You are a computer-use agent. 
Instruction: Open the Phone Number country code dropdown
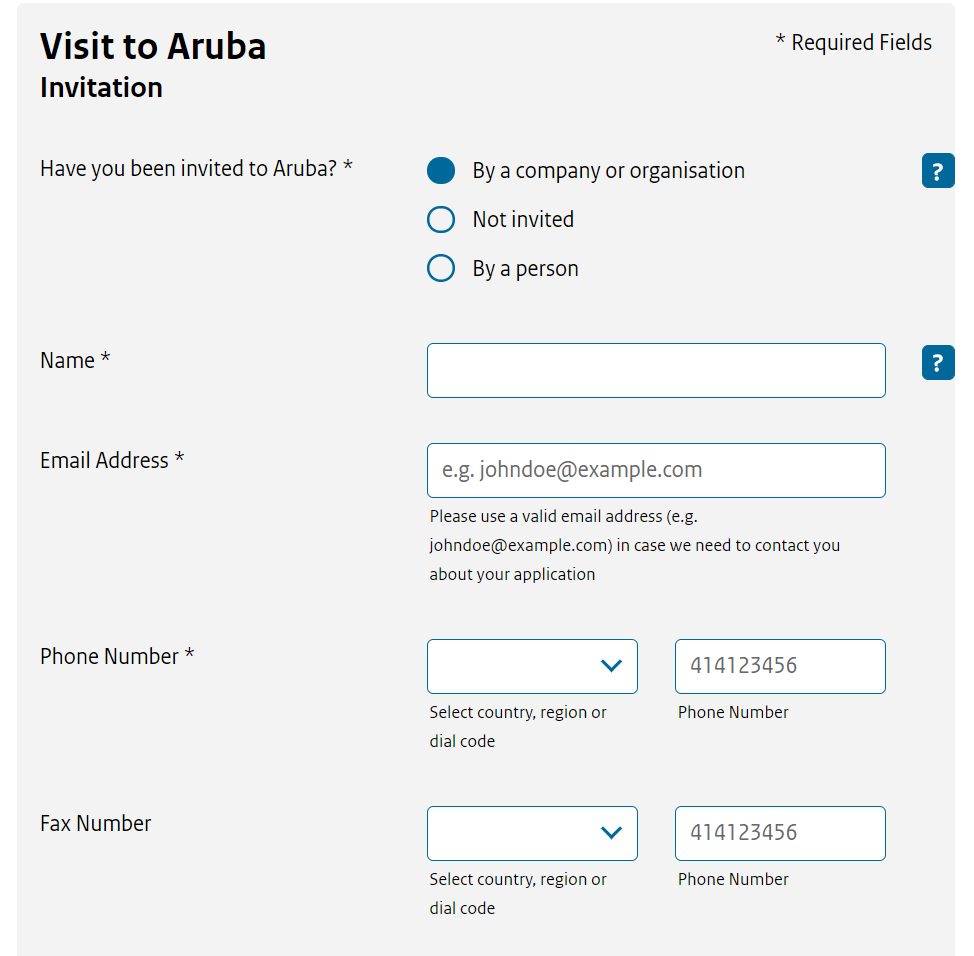pos(532,666)
